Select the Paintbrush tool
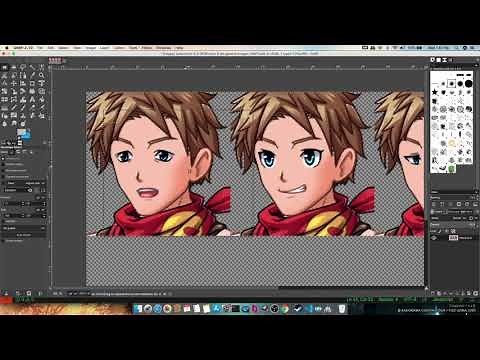Viewport: 480px width, 360px height. click(23, 107)
